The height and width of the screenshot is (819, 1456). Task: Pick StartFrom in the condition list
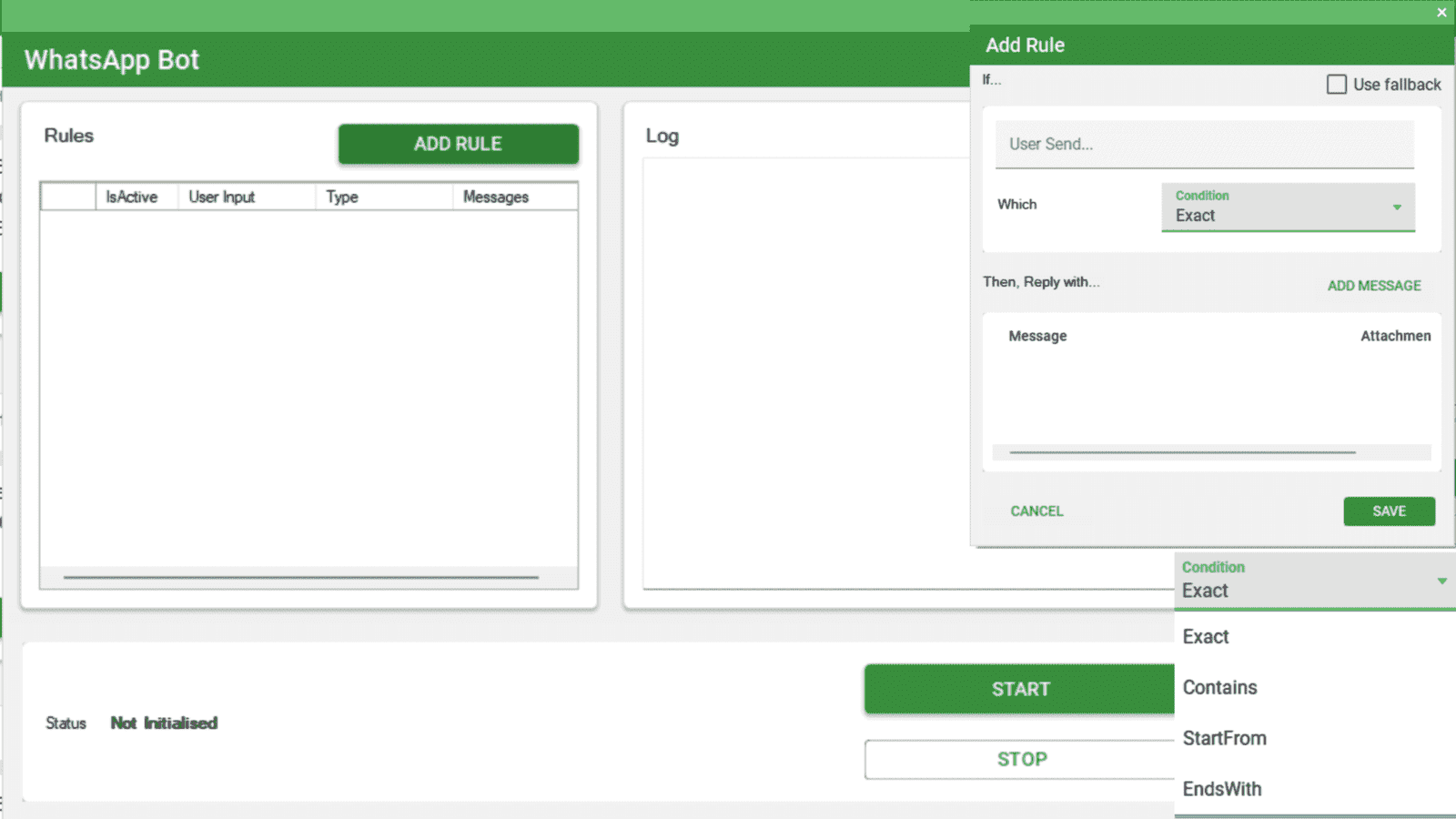point(1224,739)
